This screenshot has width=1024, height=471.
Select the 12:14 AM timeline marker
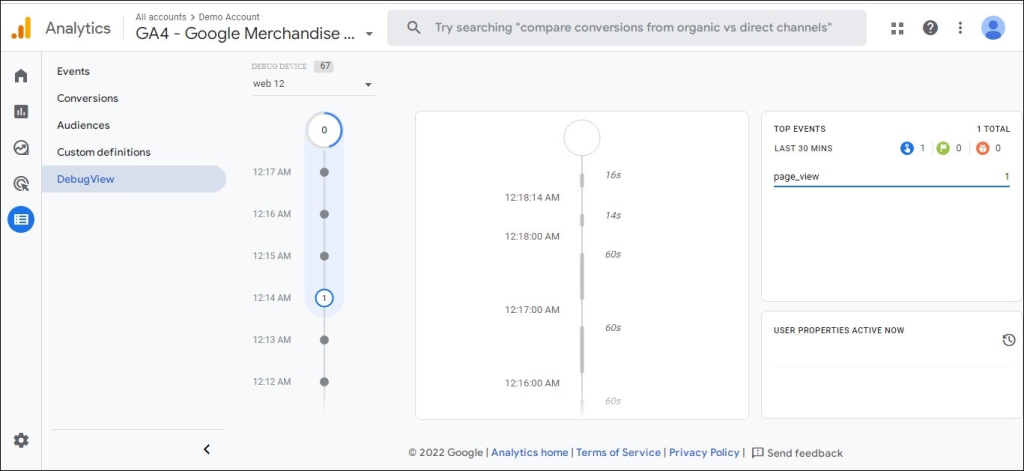[x=323, y=298]
